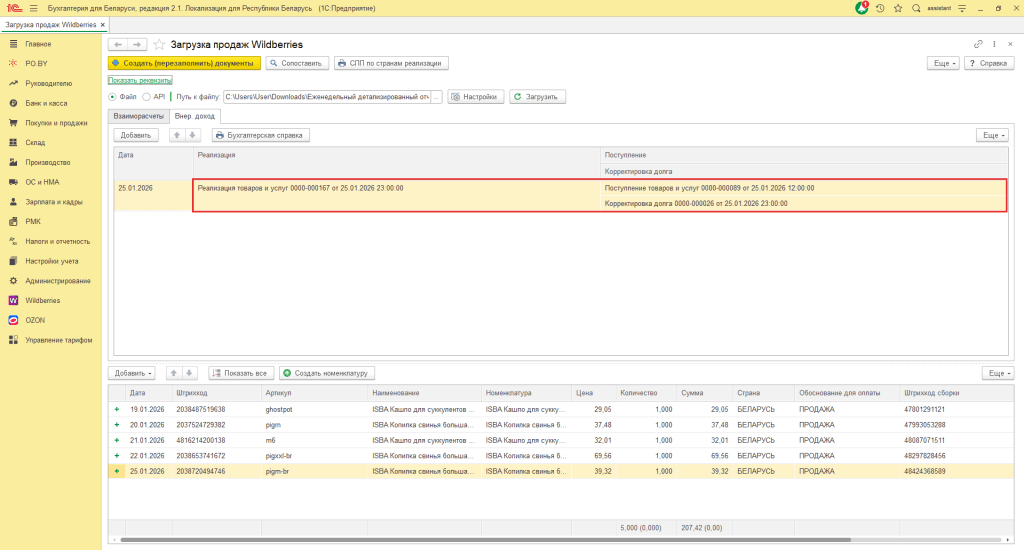Copy link to this form icon
The image size is (1024, 550).
[978, 44]
